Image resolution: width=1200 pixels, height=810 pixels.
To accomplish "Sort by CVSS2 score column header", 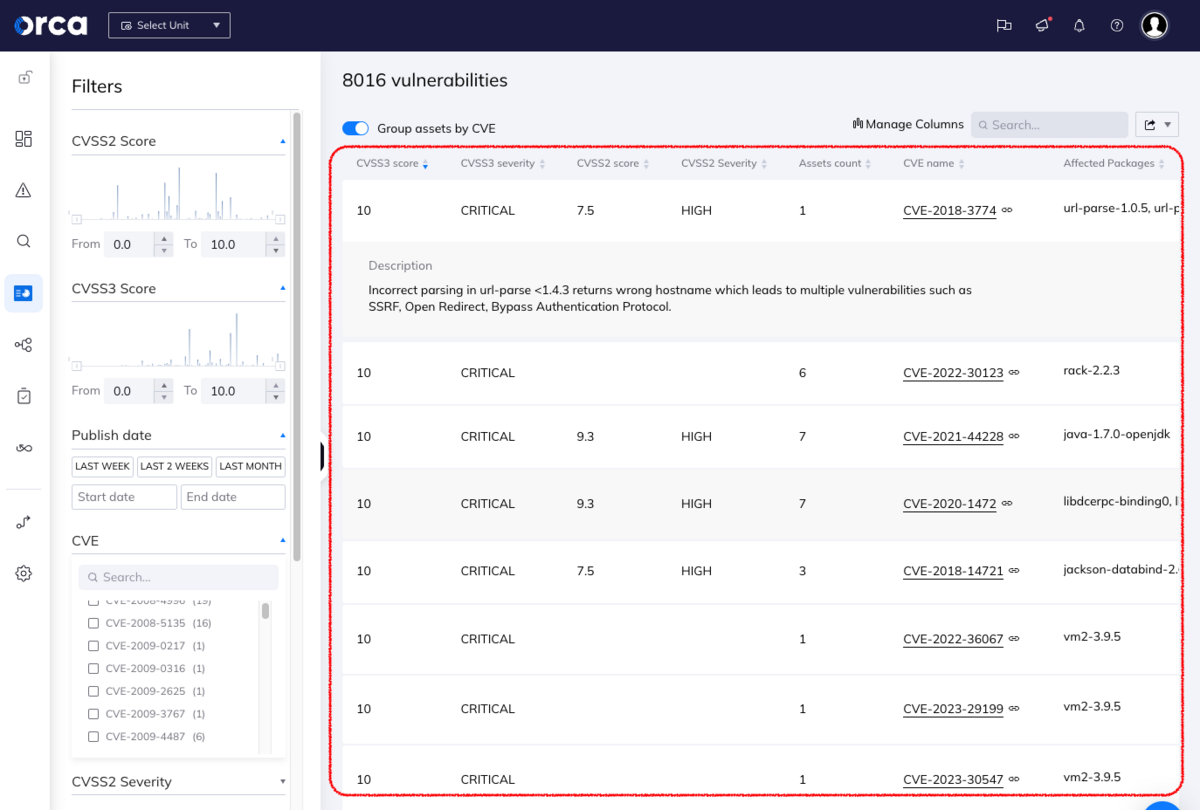I will tap(613, 163).
